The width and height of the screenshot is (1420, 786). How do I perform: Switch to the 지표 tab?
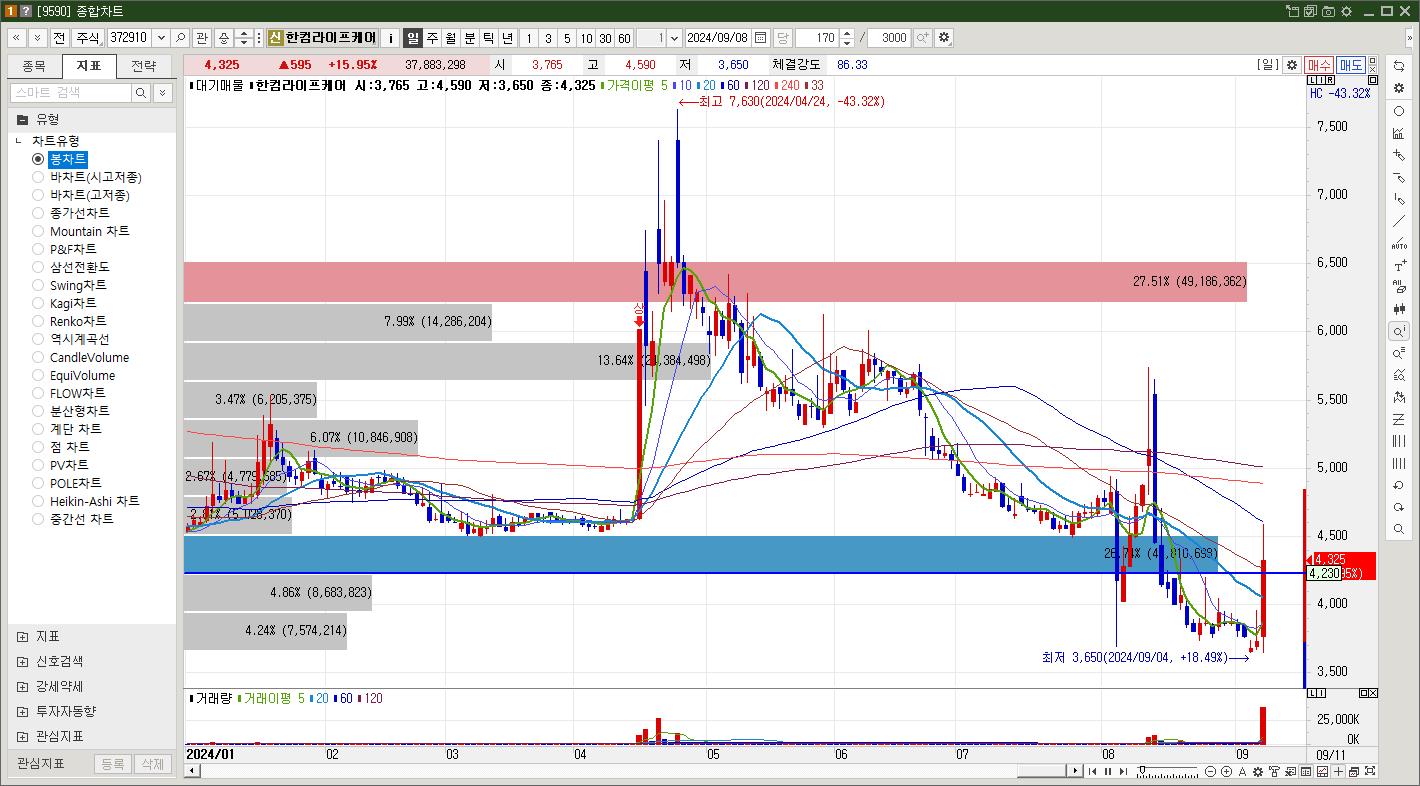tap(89, 66)
